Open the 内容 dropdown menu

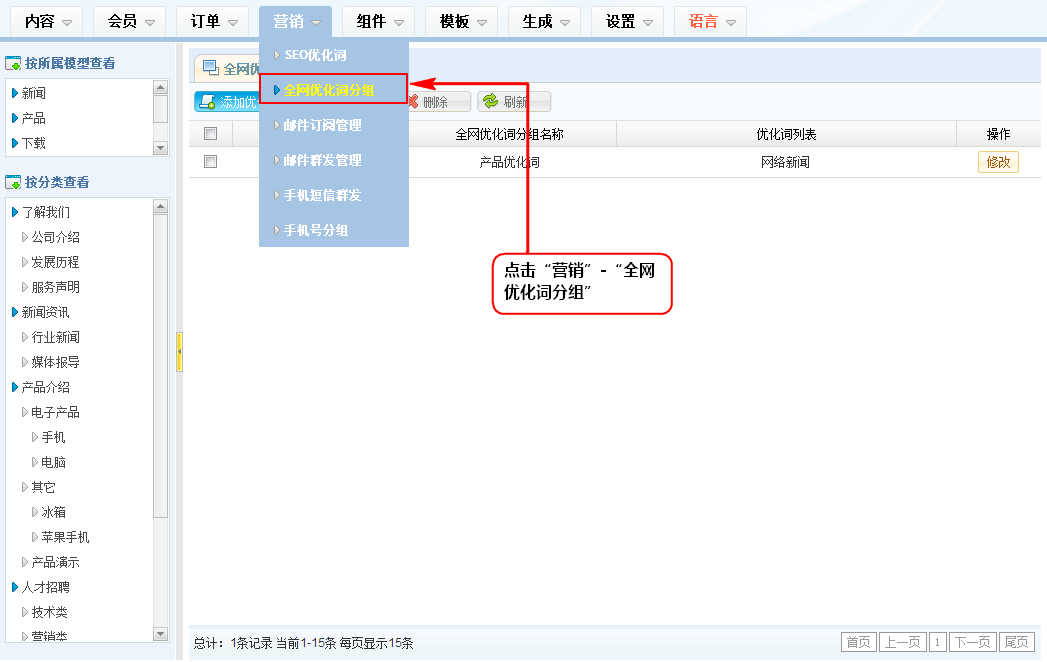coord(49,21)
